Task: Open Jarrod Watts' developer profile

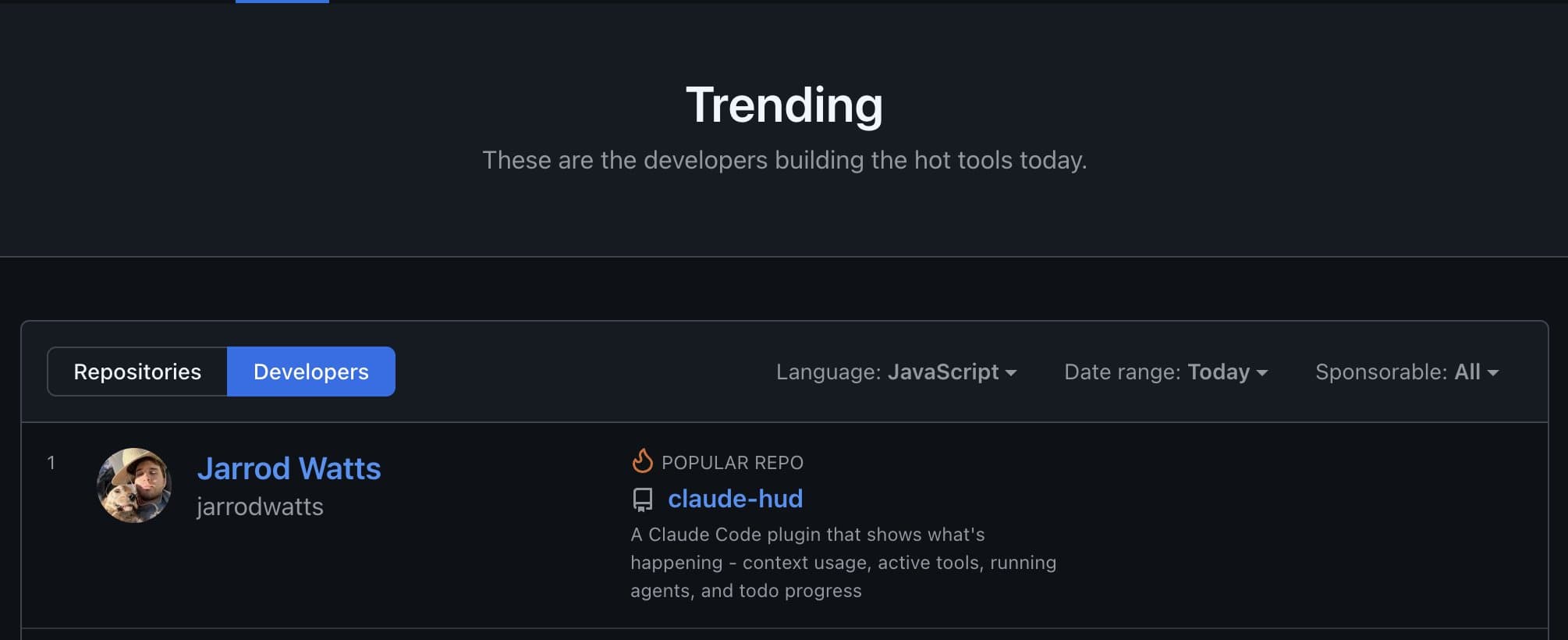Action: (x=289, y=468)
